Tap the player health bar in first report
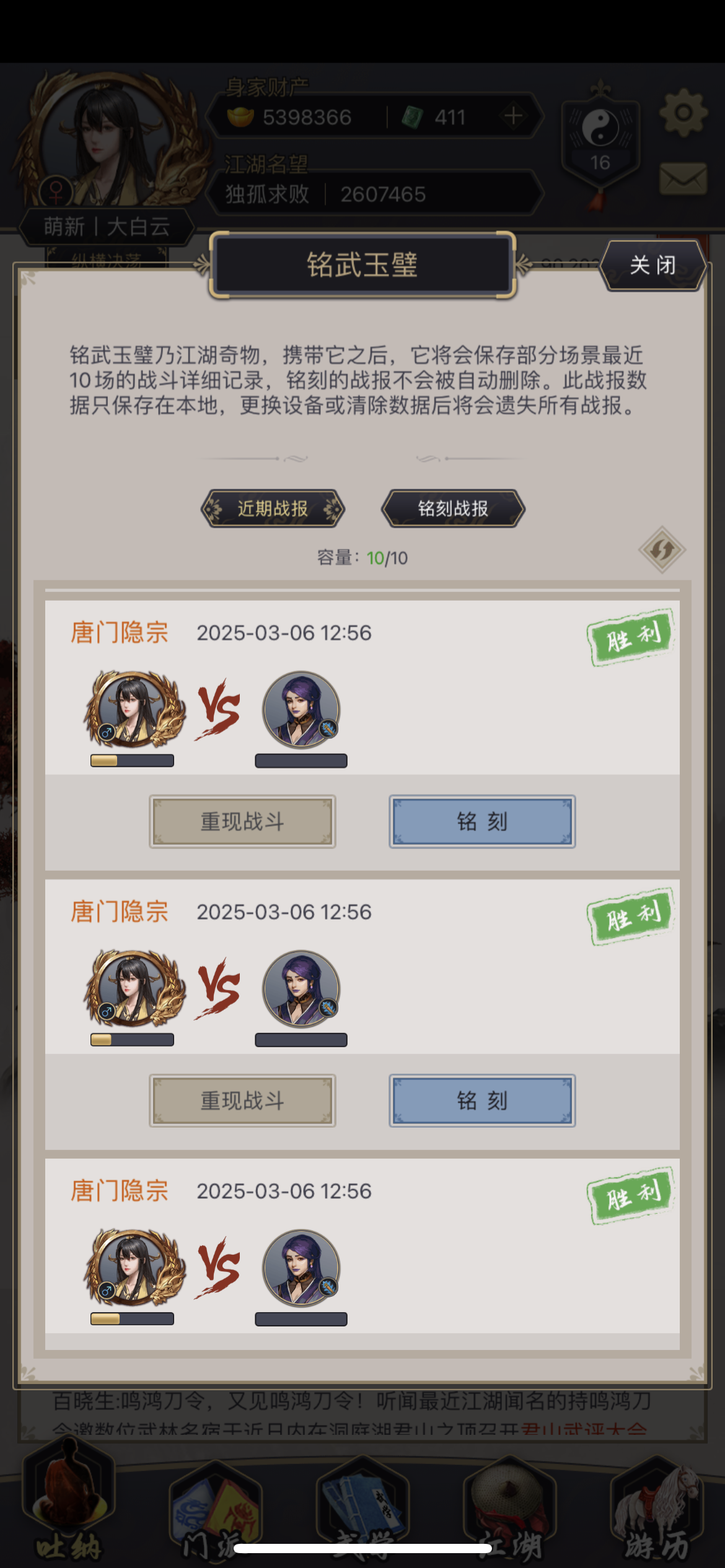Screen dimensions: 725x1568 click(x=132, y=760)
